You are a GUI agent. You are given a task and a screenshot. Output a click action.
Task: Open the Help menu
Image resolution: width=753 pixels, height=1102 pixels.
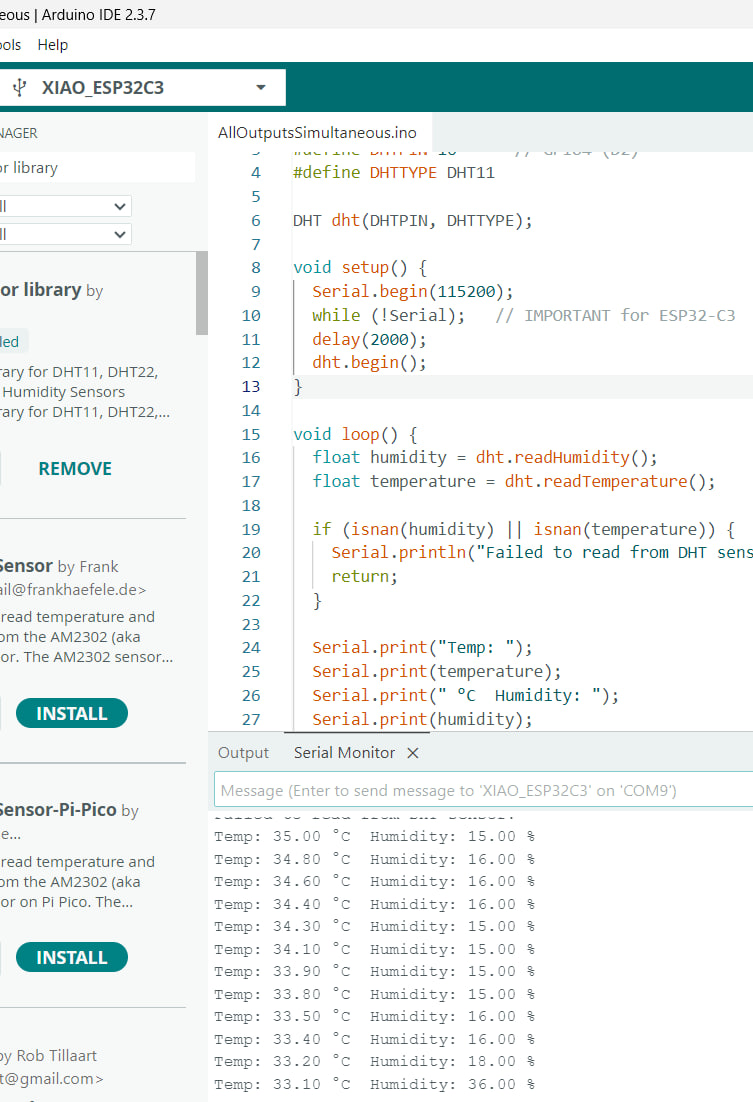(x=53, y=45)
